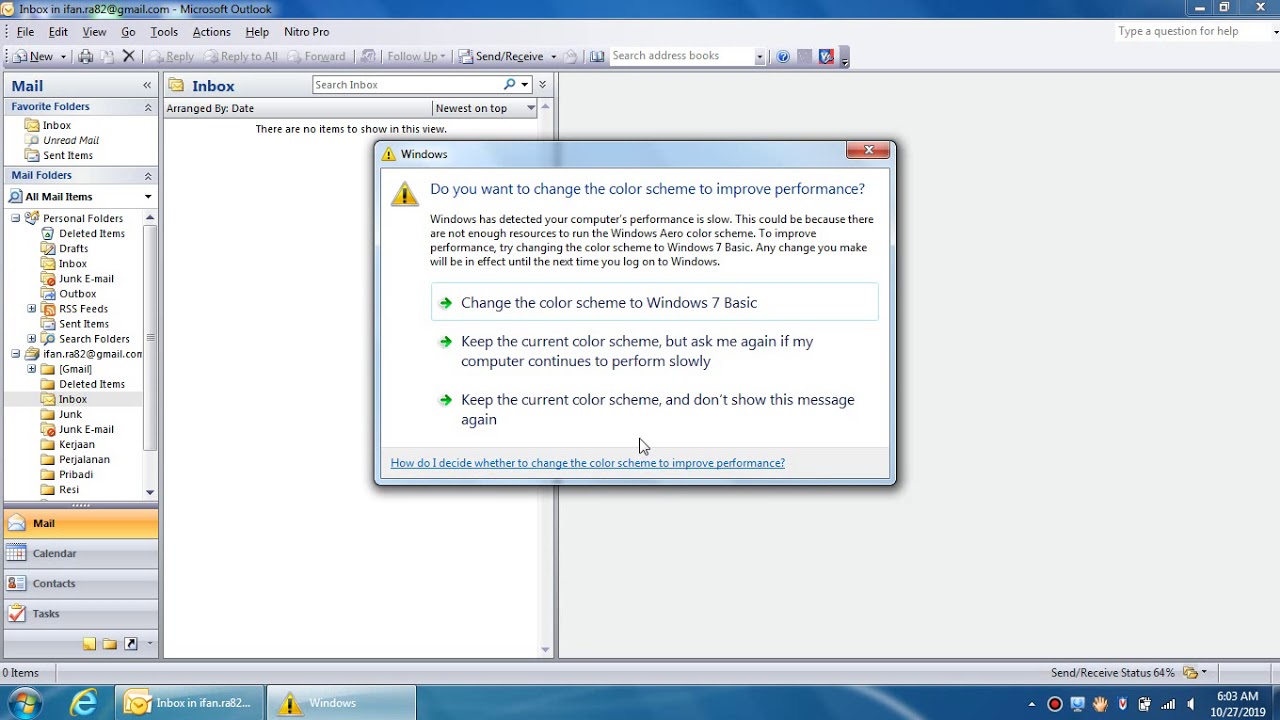
Task: Open the Windows Start orb
Action: click(24, 703)
